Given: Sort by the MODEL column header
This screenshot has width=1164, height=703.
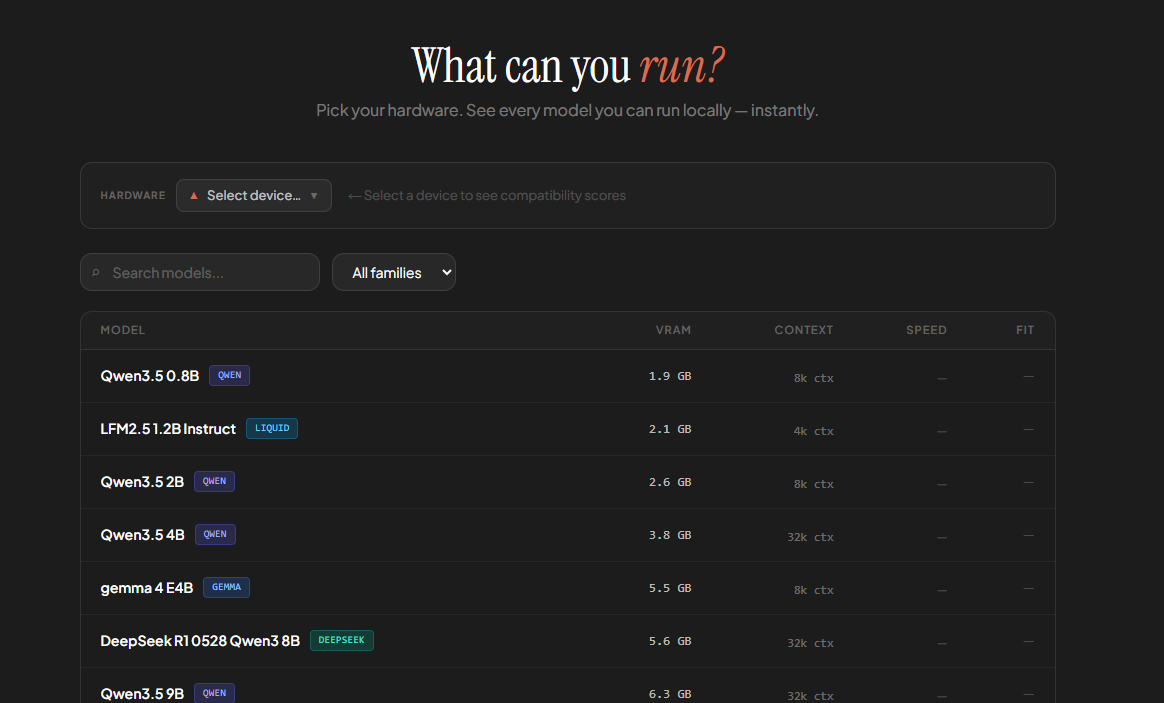Looking at the screenshot, I should (122, 330).
